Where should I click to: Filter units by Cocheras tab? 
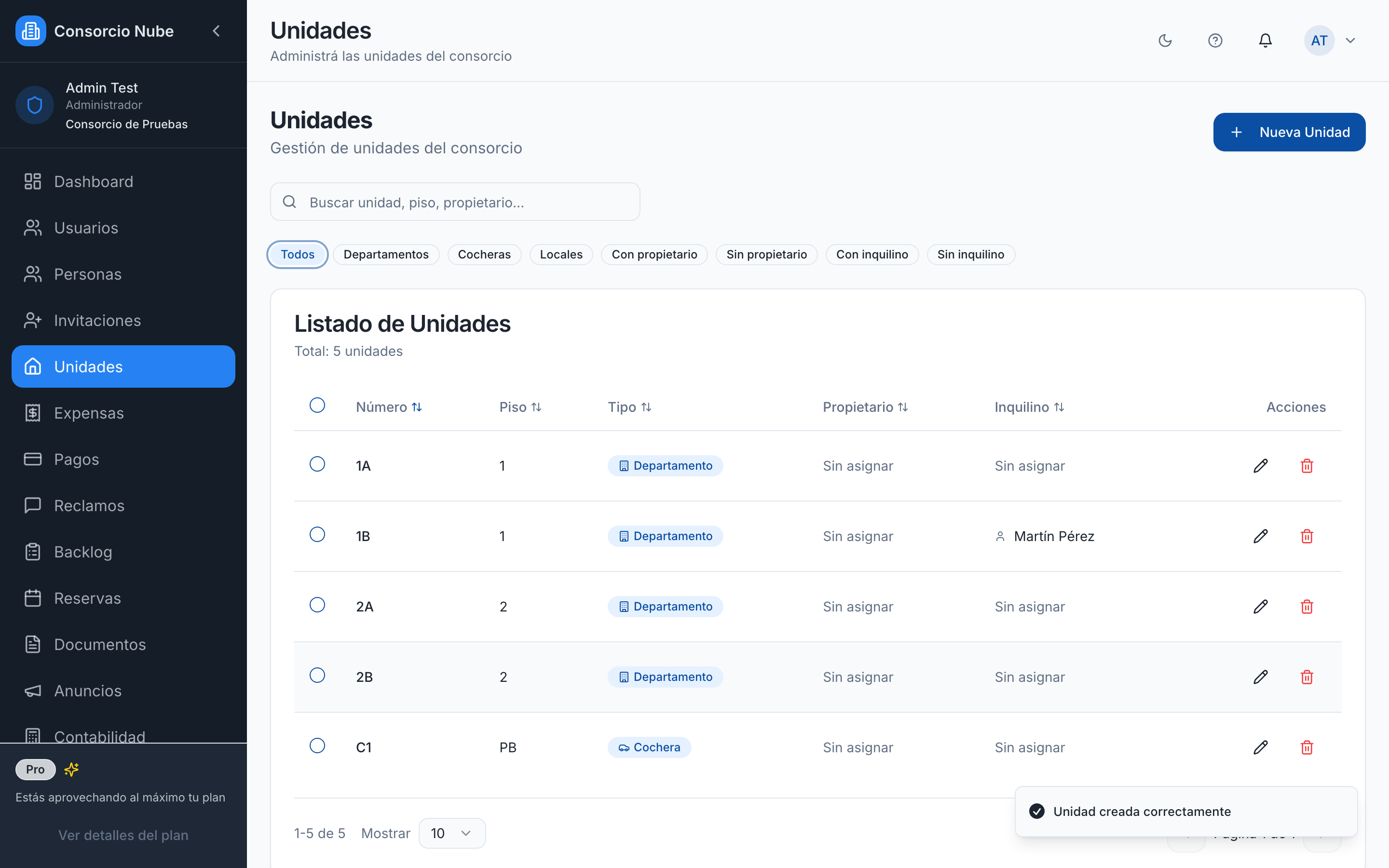coord(484,254)
